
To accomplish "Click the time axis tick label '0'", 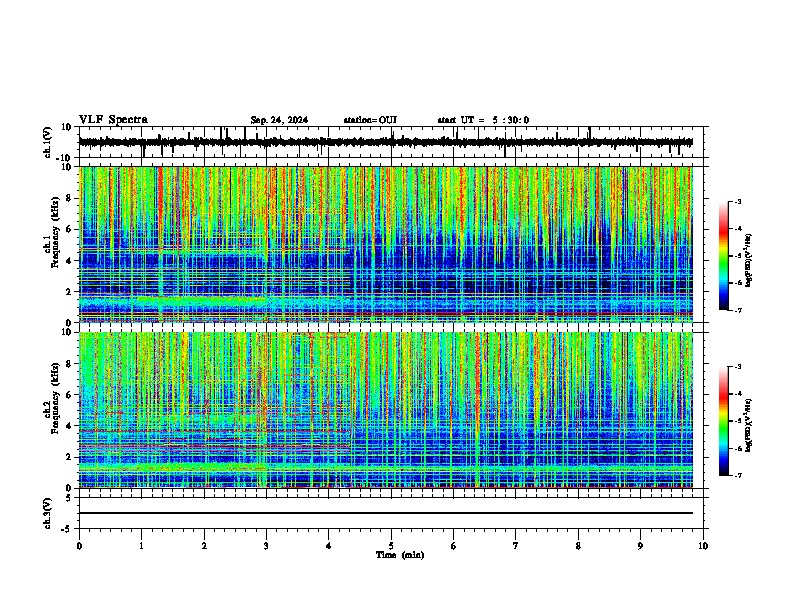I will [79, 546].
